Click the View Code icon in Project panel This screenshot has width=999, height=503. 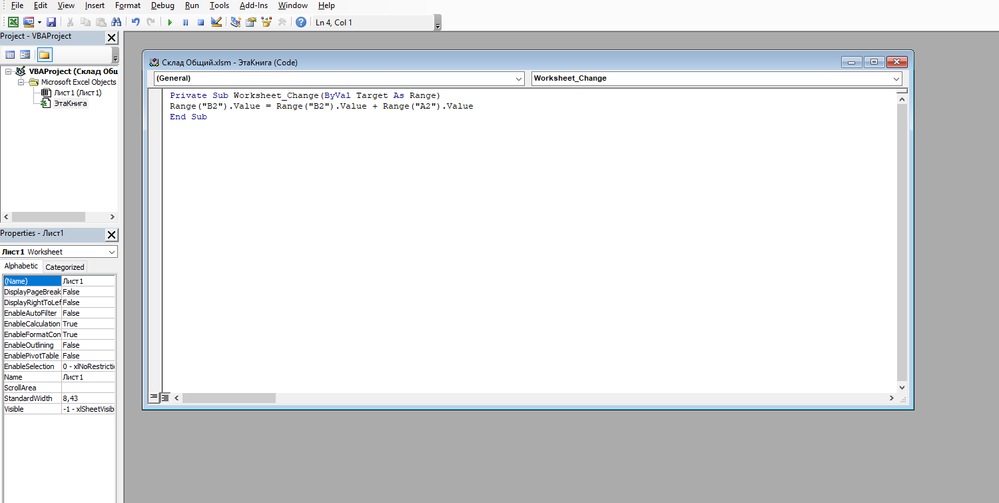(x=10, y=55)
